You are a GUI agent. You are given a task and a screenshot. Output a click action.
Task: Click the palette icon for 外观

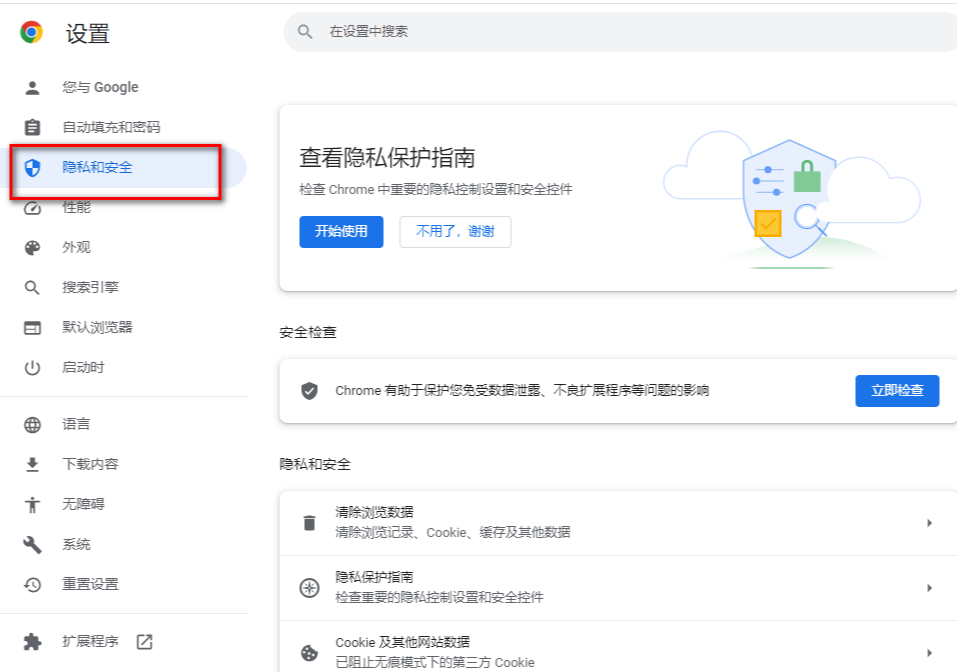pos(32,248)
